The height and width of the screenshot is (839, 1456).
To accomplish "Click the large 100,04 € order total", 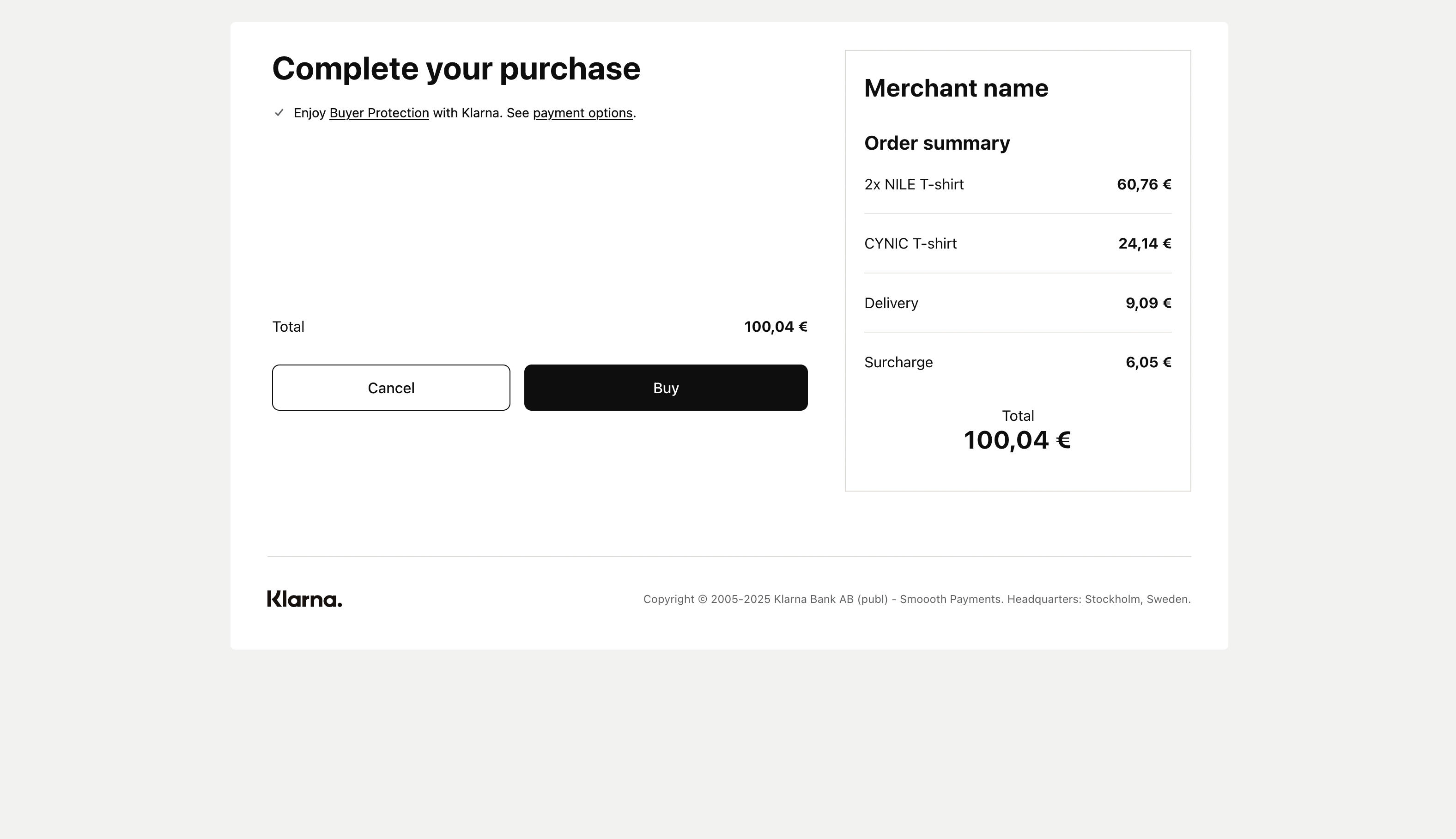I will pyautogui.click(x=1018, y=440).
